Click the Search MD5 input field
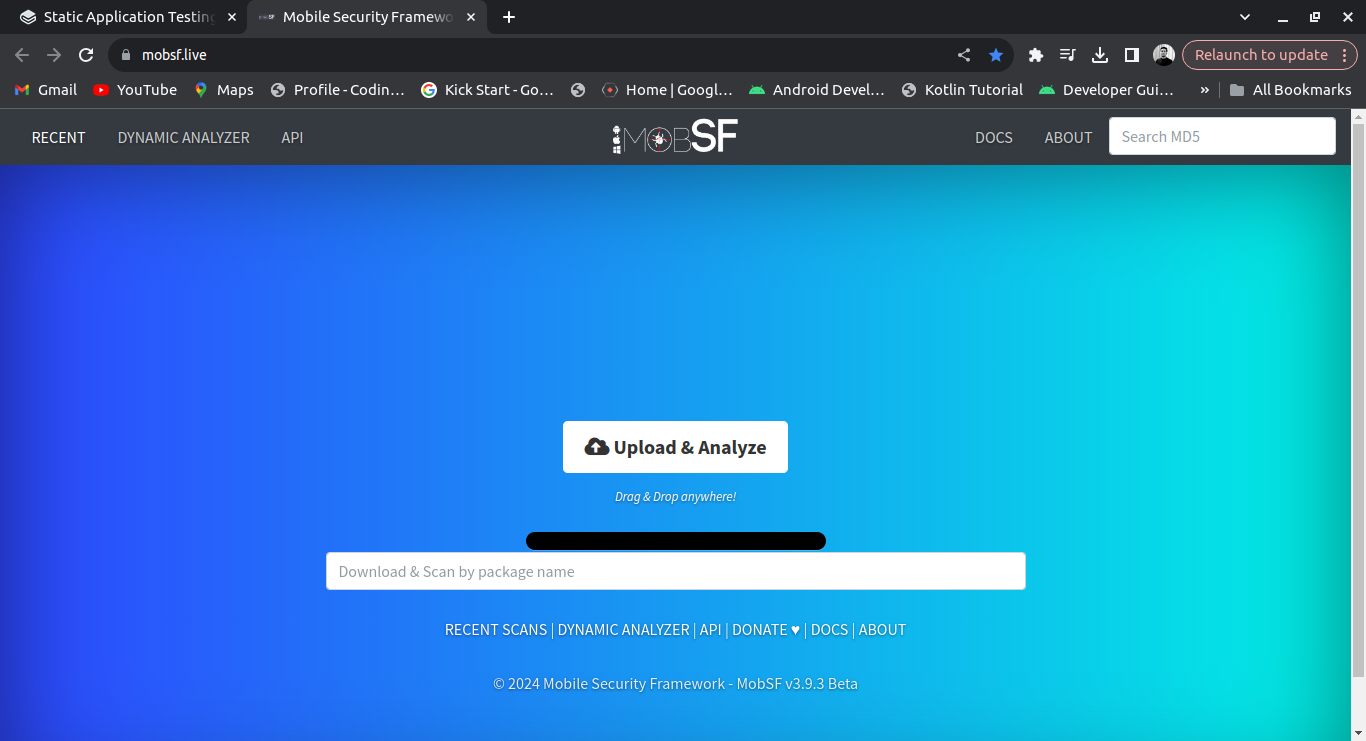 1221,137
